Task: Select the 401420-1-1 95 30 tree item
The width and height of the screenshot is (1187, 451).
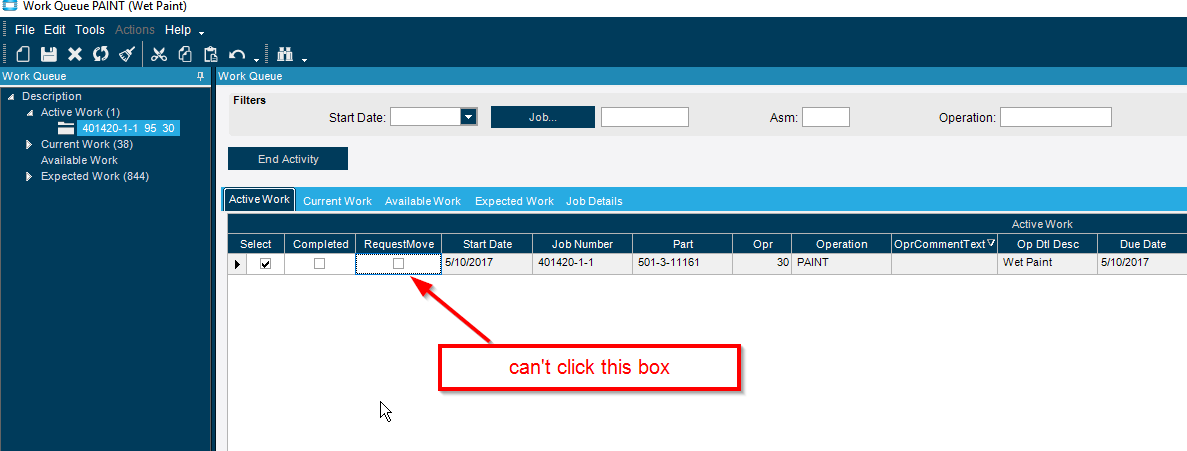Action: 128,128
